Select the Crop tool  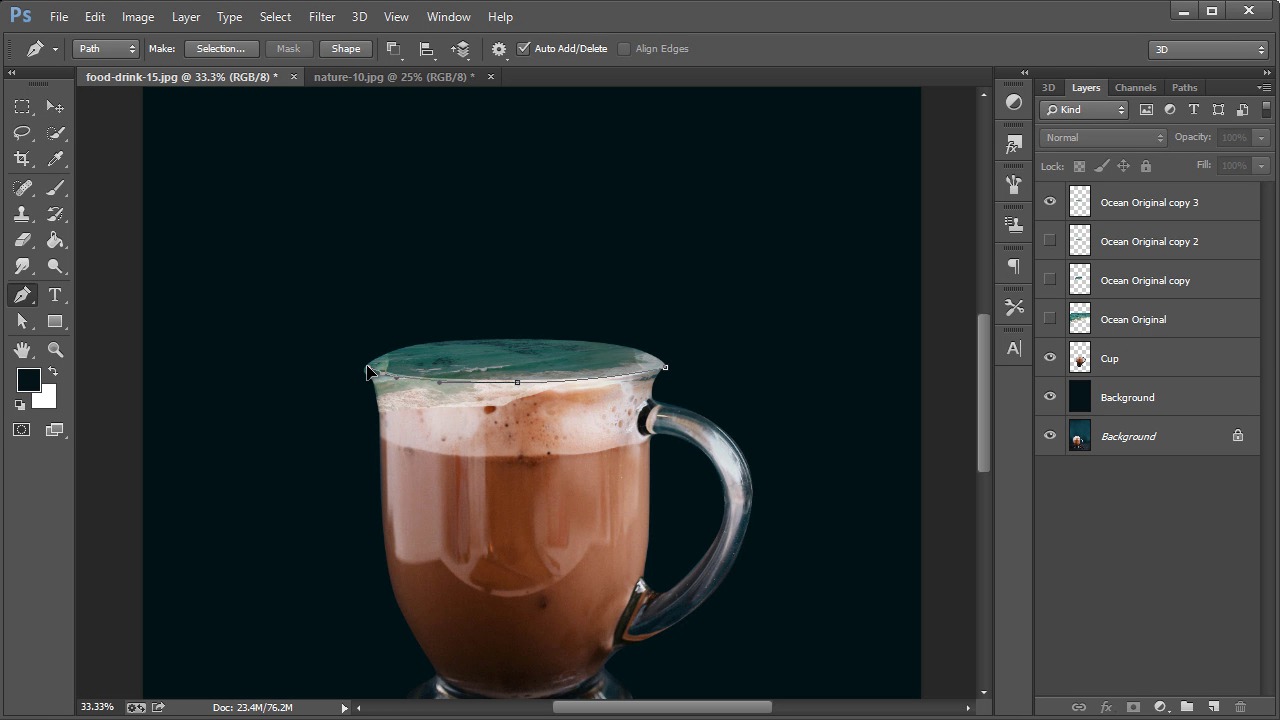22,159
